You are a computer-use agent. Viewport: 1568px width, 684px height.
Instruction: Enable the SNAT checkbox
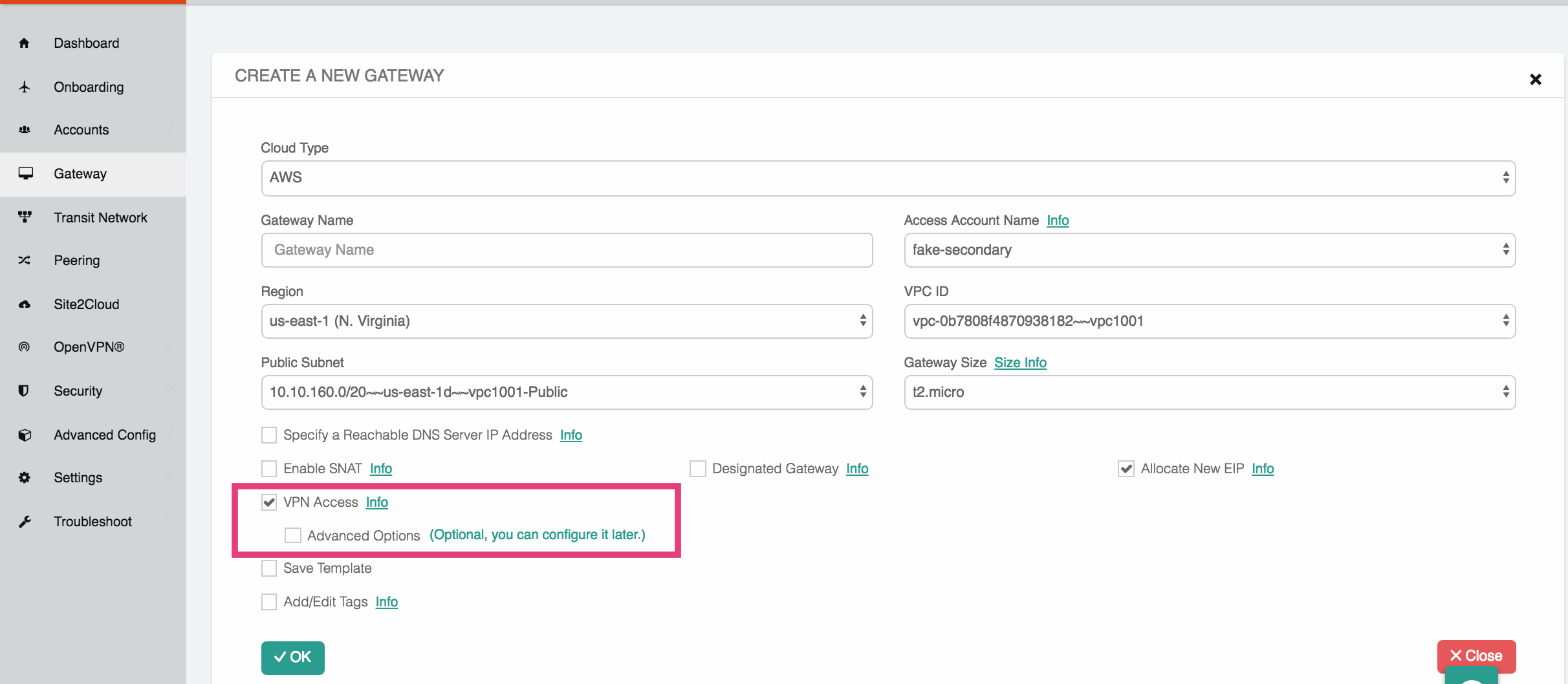(269, 469)
